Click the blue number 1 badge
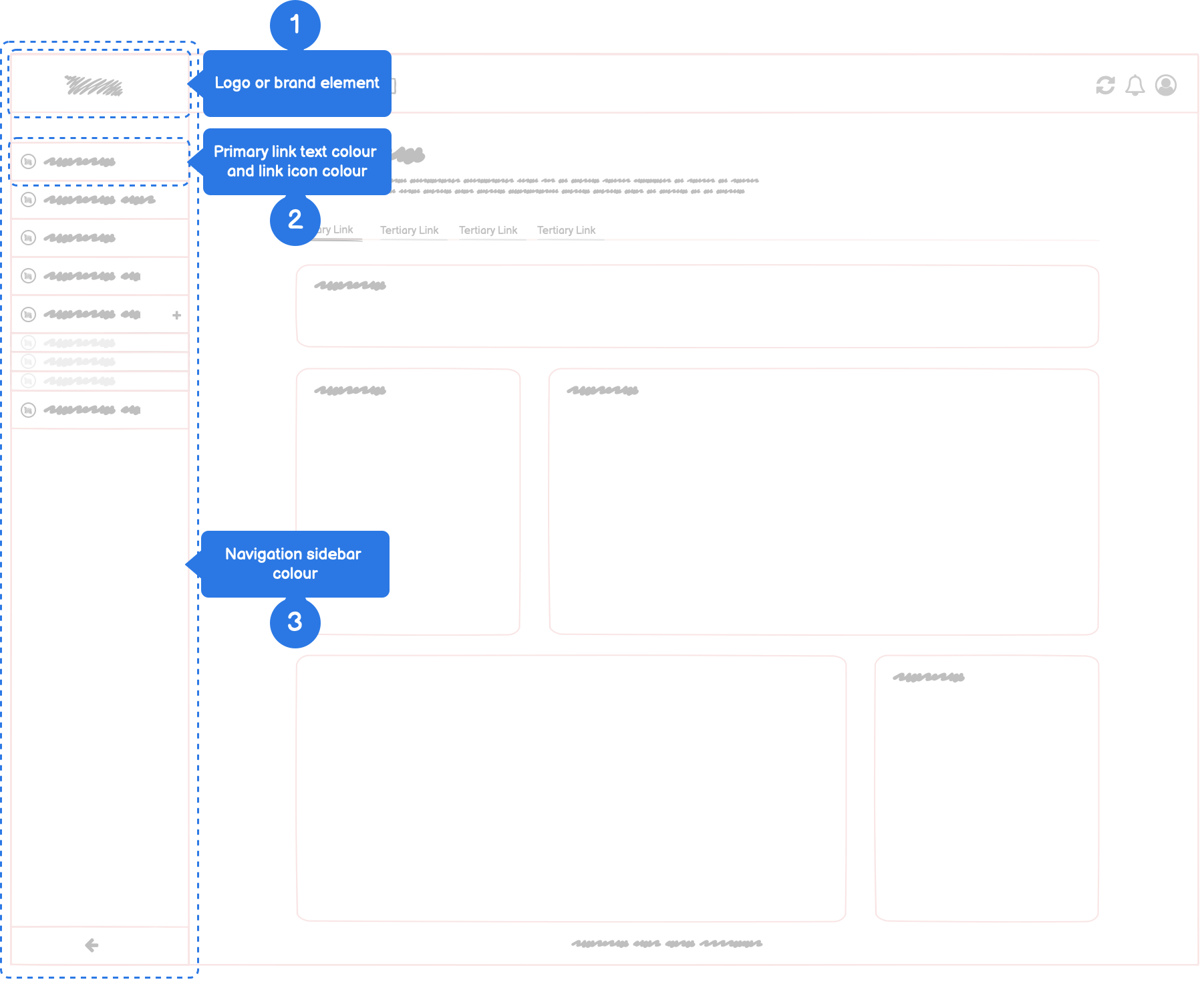 [x=295, y=25]
